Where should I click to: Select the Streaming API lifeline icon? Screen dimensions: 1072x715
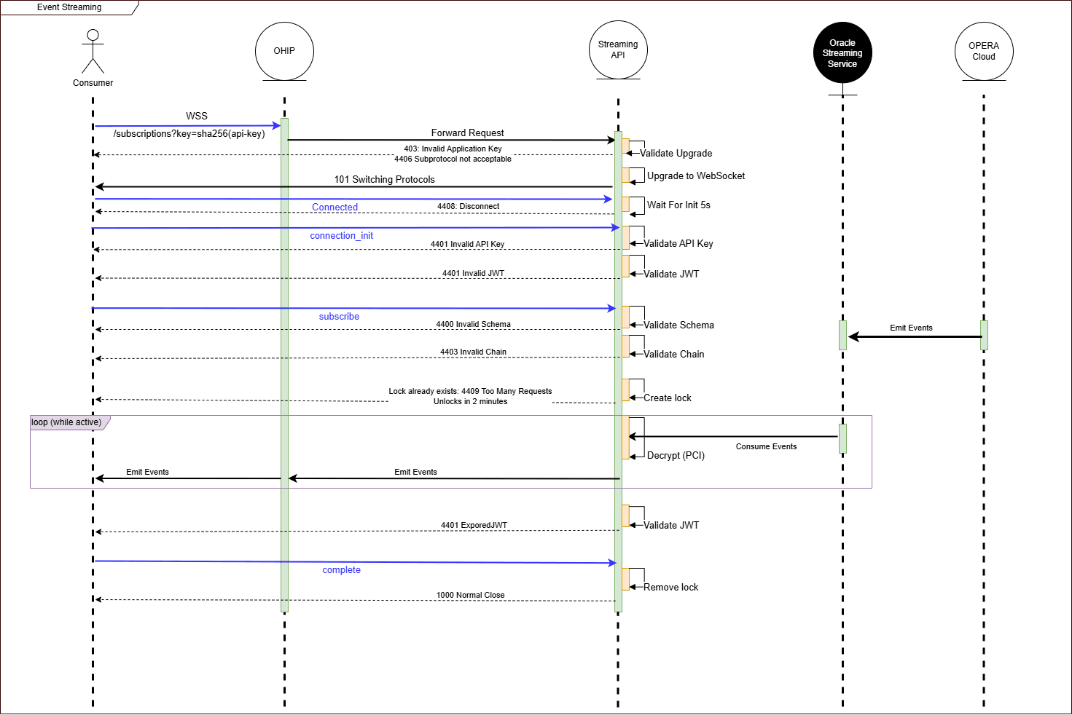[617, 50]
